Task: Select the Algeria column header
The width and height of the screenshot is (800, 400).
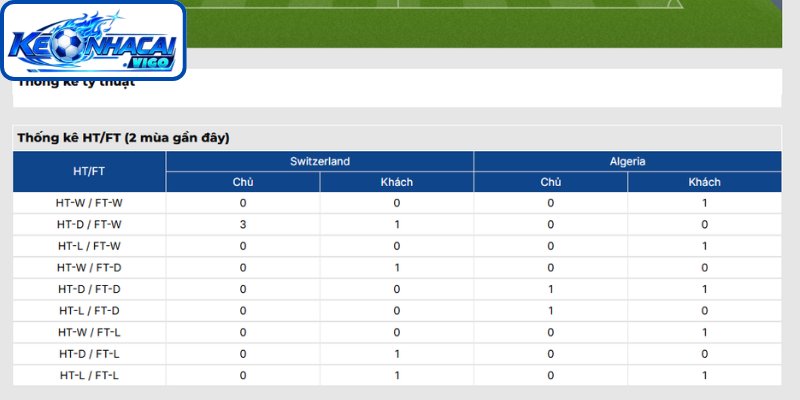Action: tap(628, 161)
